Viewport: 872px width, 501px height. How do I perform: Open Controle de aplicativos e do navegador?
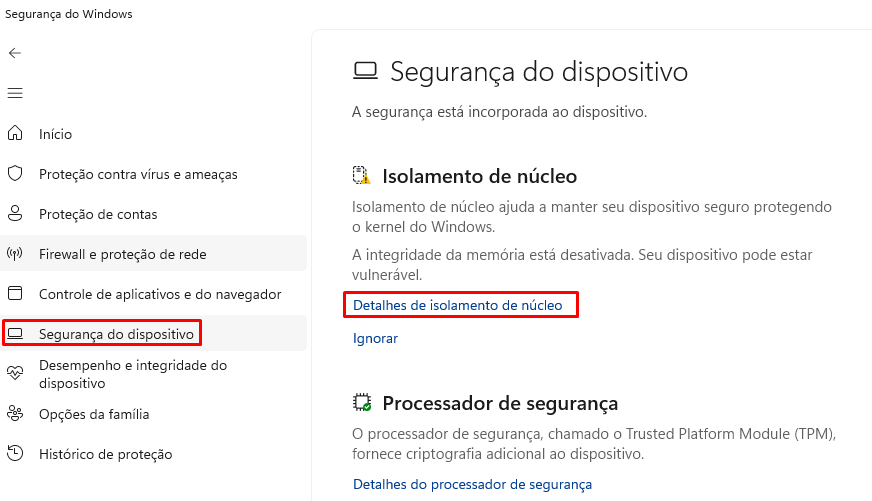(x=160, y=294)
